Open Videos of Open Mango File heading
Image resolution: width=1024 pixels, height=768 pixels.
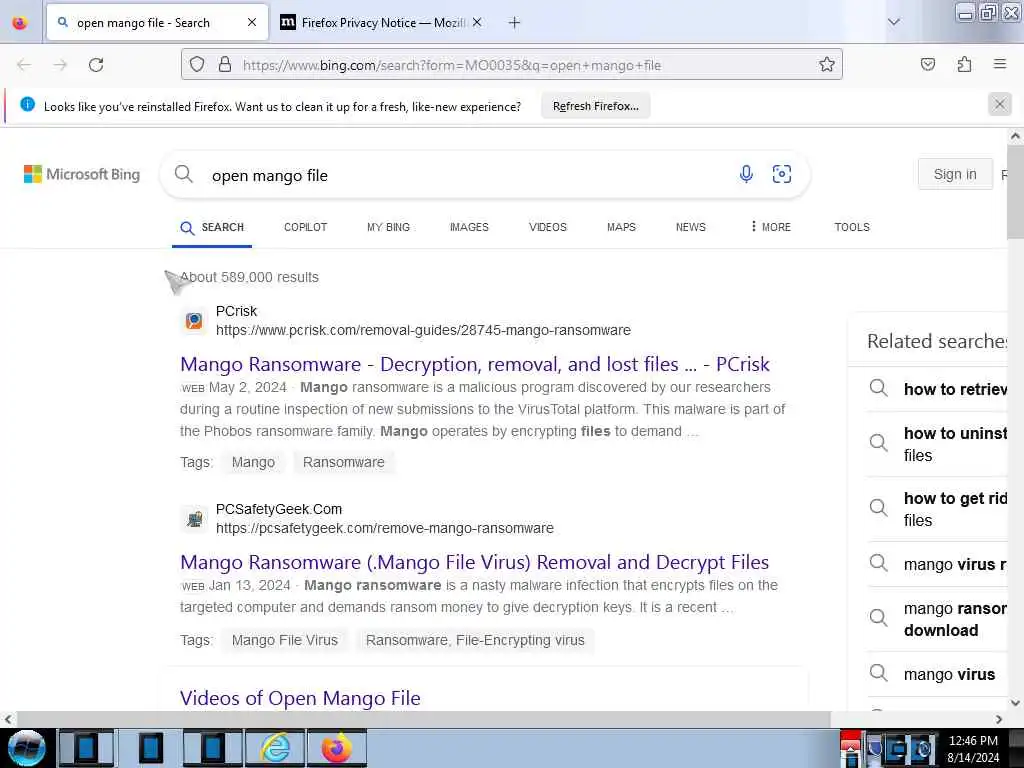pos(300,698)
